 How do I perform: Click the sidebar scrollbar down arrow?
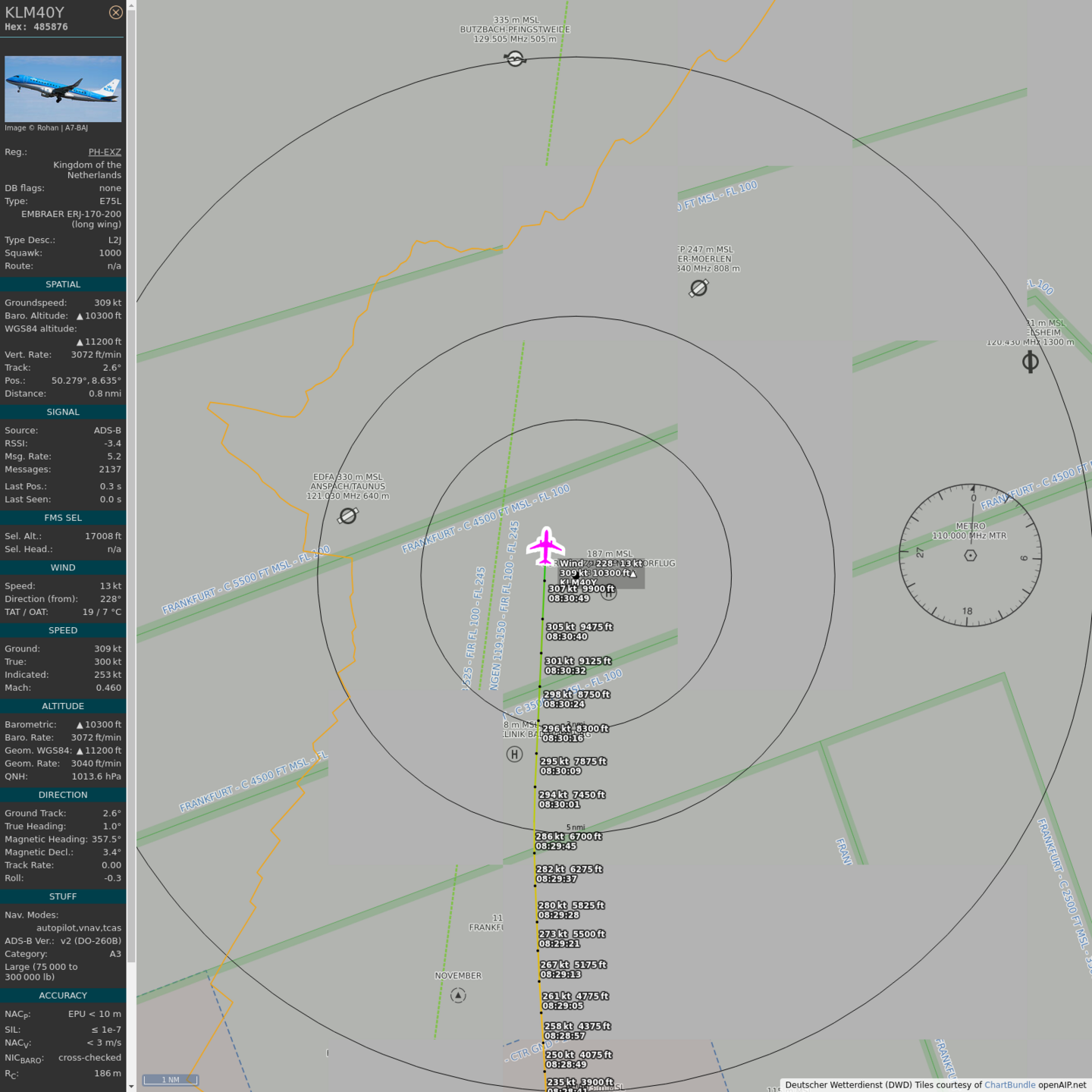pyautogui.click(x=131, y=1086)
